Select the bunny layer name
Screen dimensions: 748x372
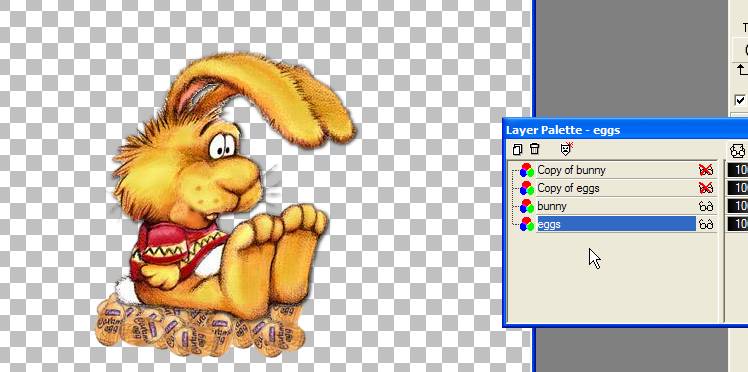pos(552,207)
